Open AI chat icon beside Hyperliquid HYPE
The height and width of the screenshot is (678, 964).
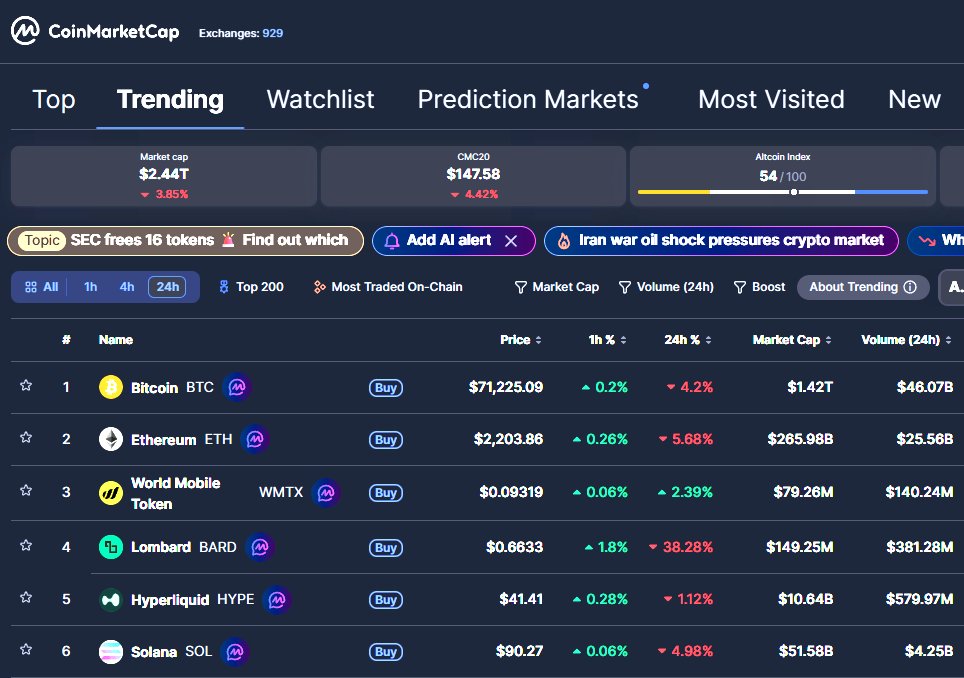click(277, 599)
